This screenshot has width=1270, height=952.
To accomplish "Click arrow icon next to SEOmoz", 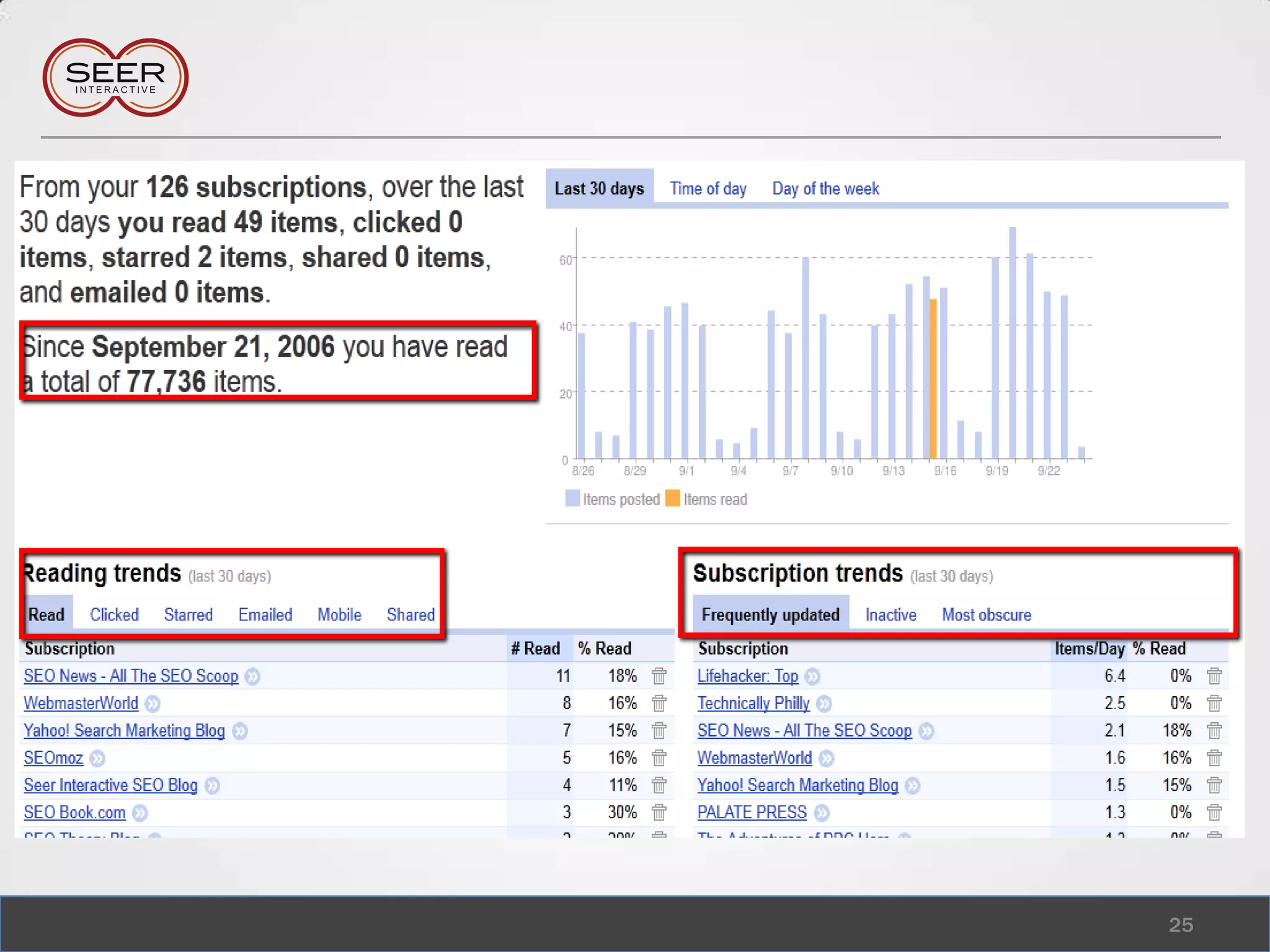I will (97, 758).
